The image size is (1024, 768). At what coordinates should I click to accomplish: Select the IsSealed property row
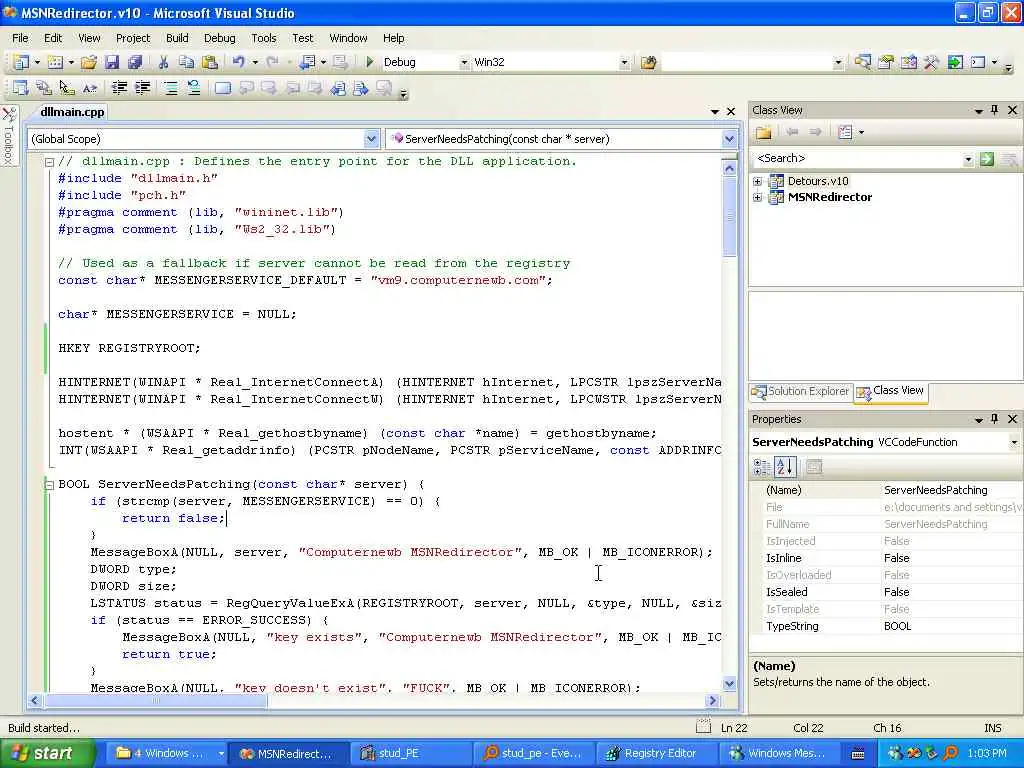(x=886, y=592)
